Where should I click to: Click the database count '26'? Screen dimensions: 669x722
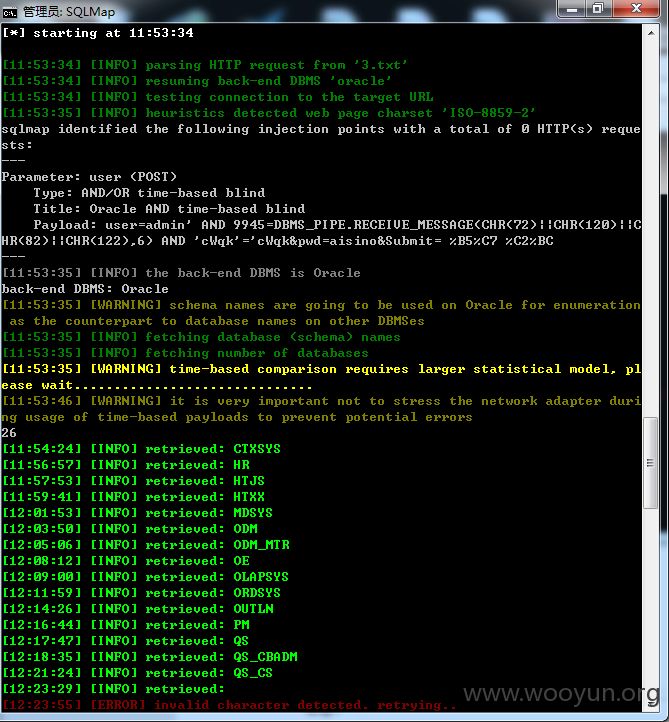click(x=9, y=433)
